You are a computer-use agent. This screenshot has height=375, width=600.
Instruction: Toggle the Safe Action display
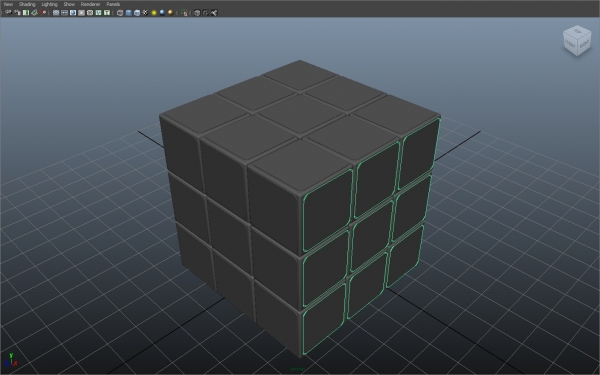pyautogui.click(x=98, y=13)
